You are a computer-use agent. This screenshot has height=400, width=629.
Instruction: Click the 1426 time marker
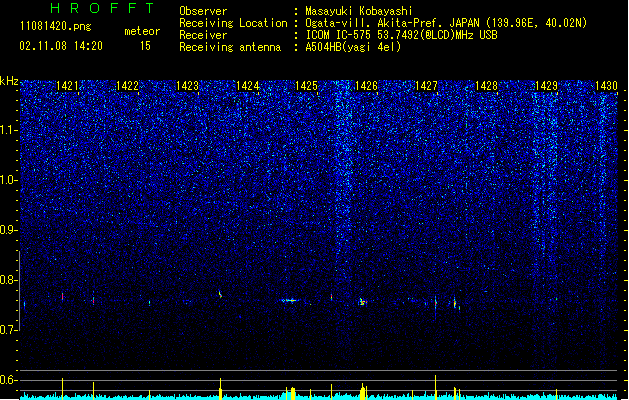(366, 86)
